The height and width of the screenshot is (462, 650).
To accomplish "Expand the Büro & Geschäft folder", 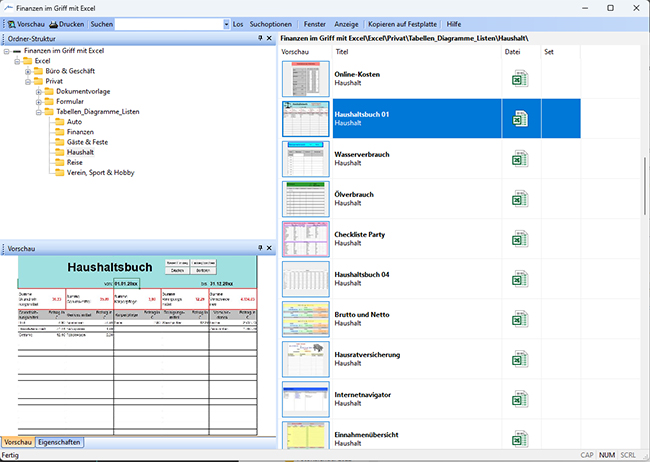I will pos(28,71).
